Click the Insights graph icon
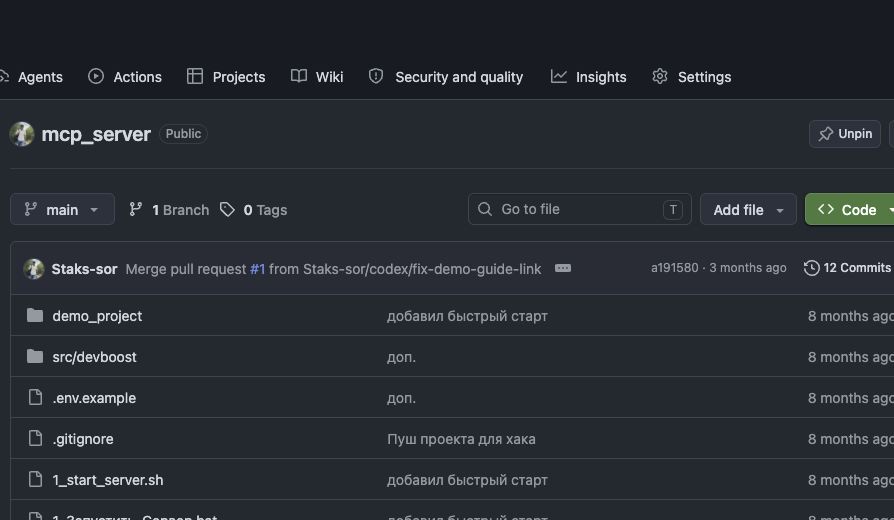 [x=559, y=76]
